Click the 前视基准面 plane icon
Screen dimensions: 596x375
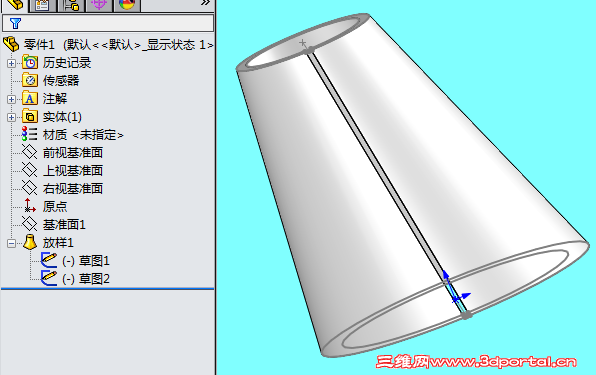[30, 152]
